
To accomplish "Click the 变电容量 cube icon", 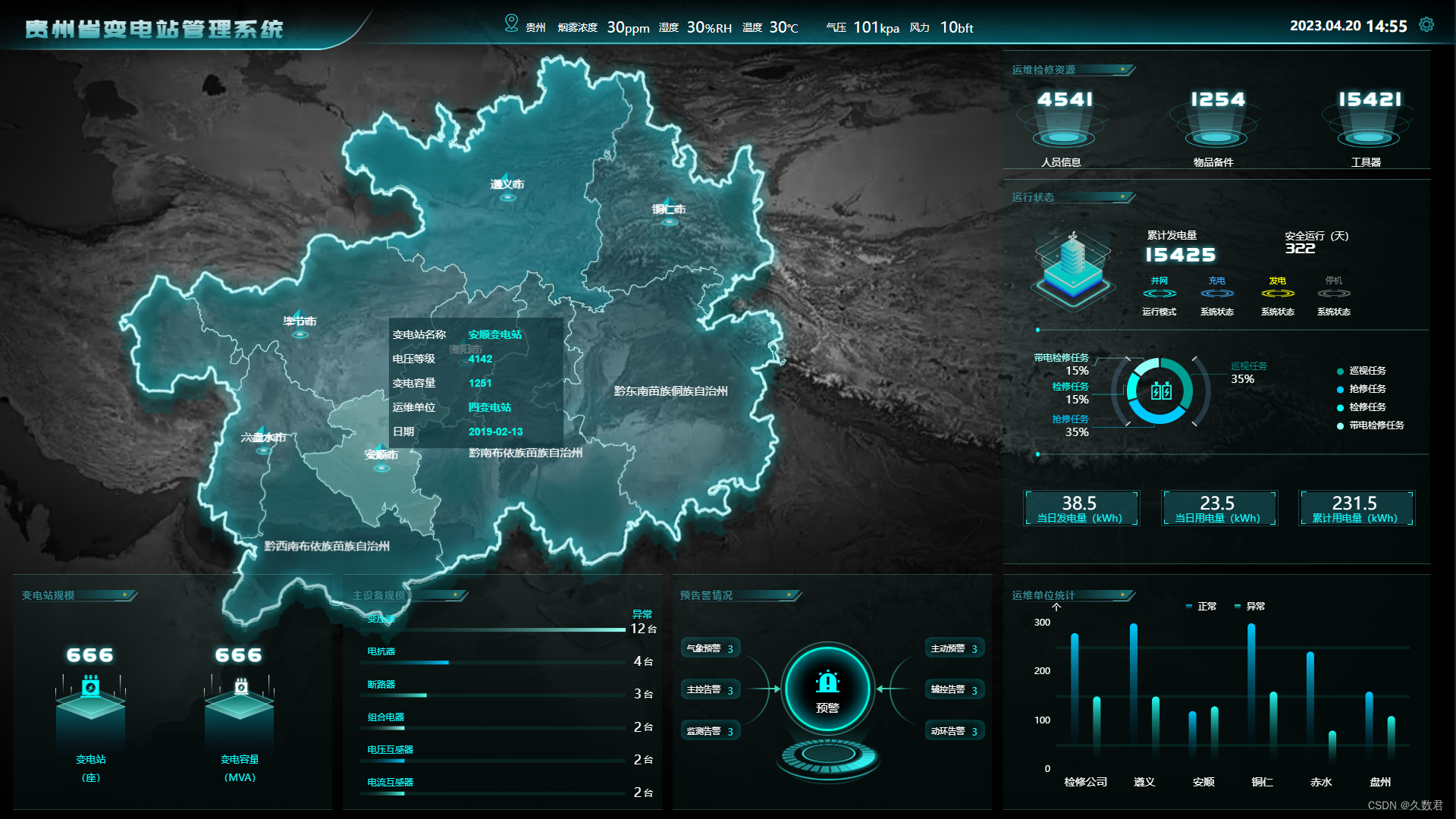I will (x=240, y=700).
